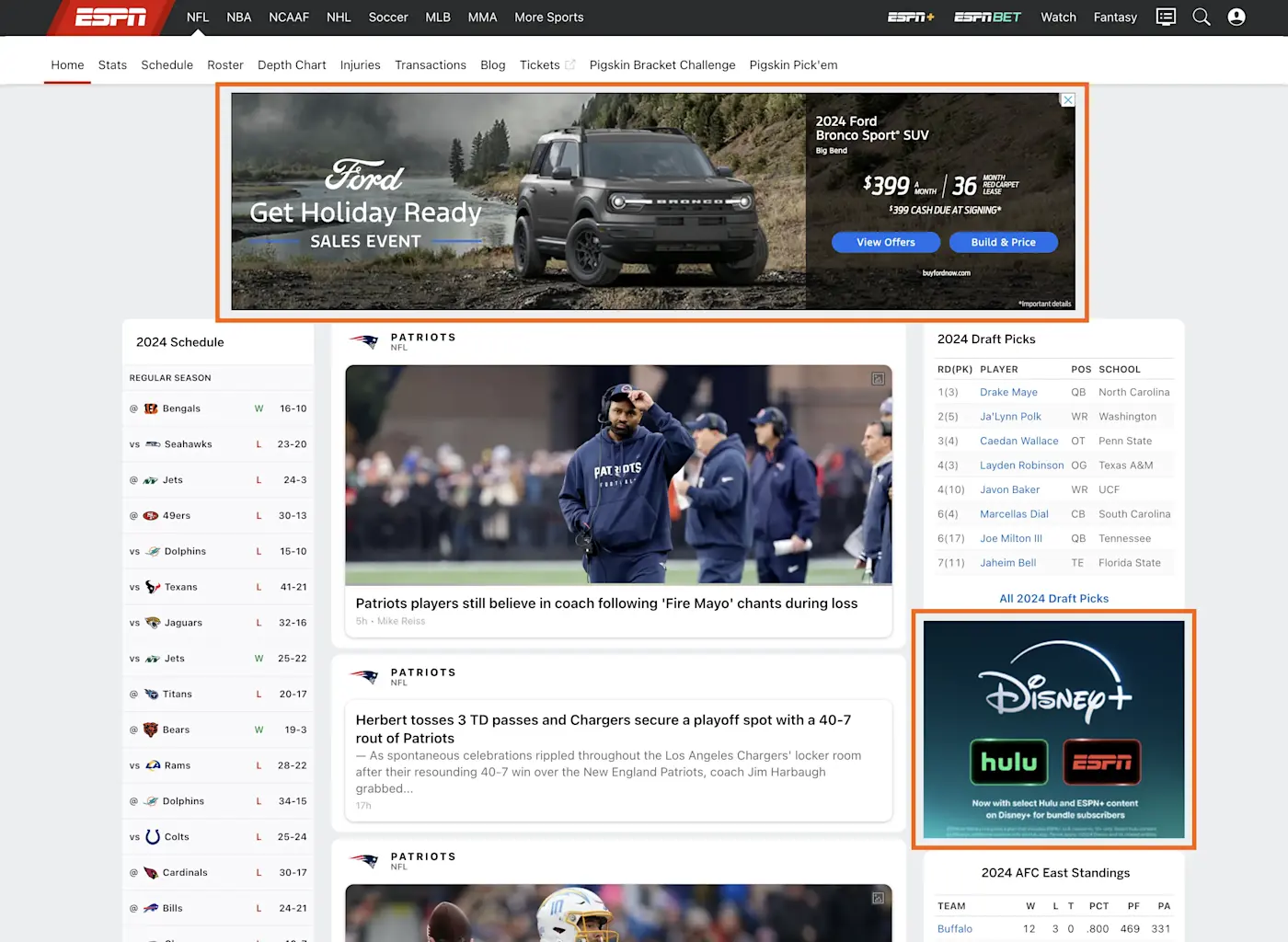The image size is (1288, 942).
Task: Click the 16-10 Bengals game score
Action: tap(293, 408)
